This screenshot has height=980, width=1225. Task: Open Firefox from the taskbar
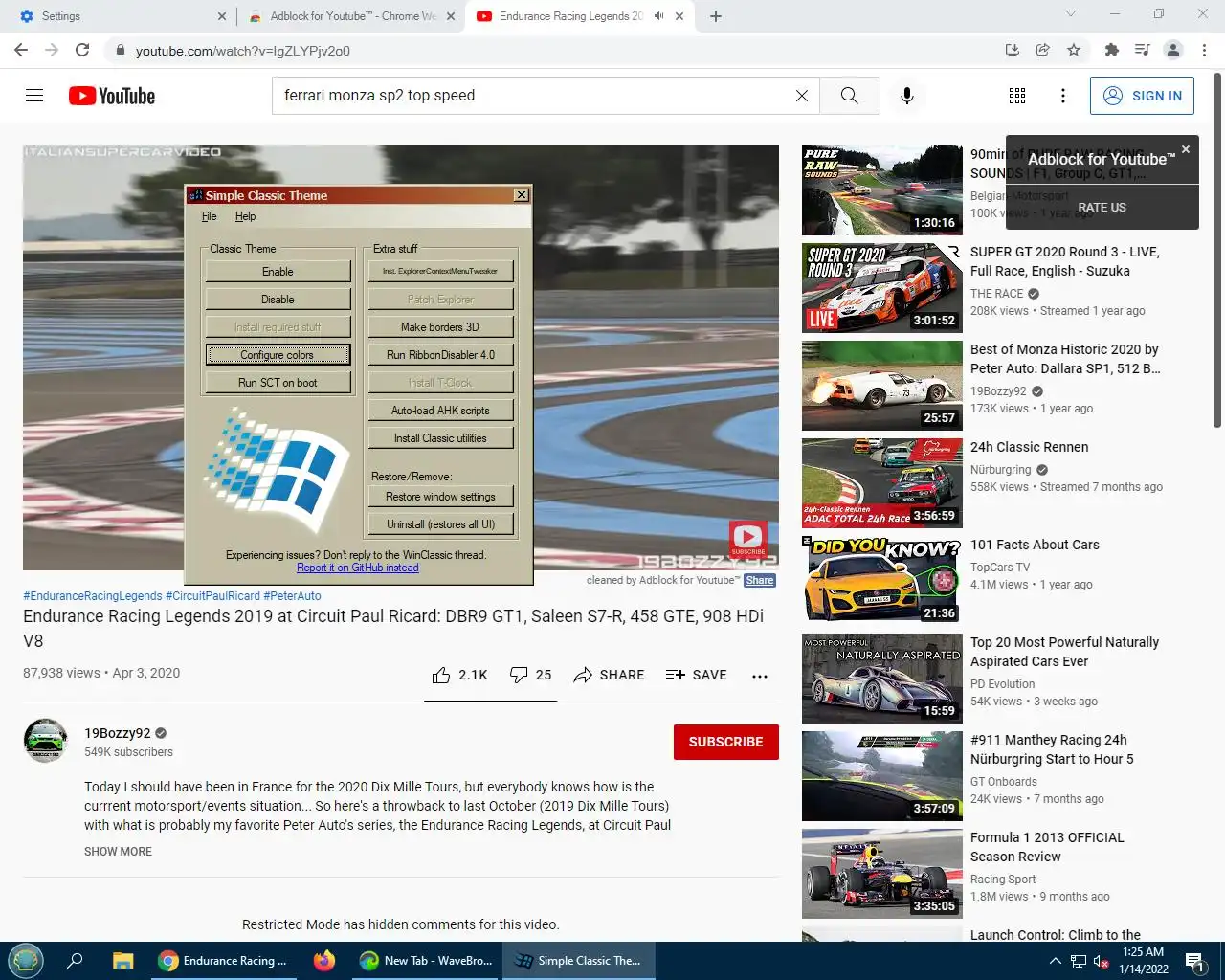324,961
